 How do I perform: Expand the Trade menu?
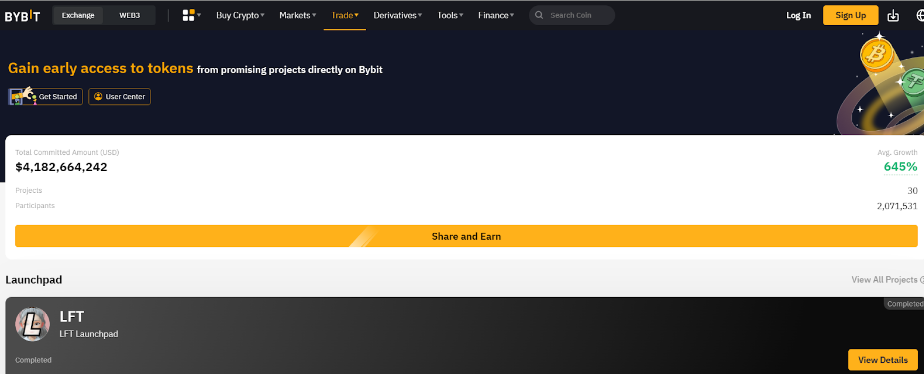(x=345, y=15)
